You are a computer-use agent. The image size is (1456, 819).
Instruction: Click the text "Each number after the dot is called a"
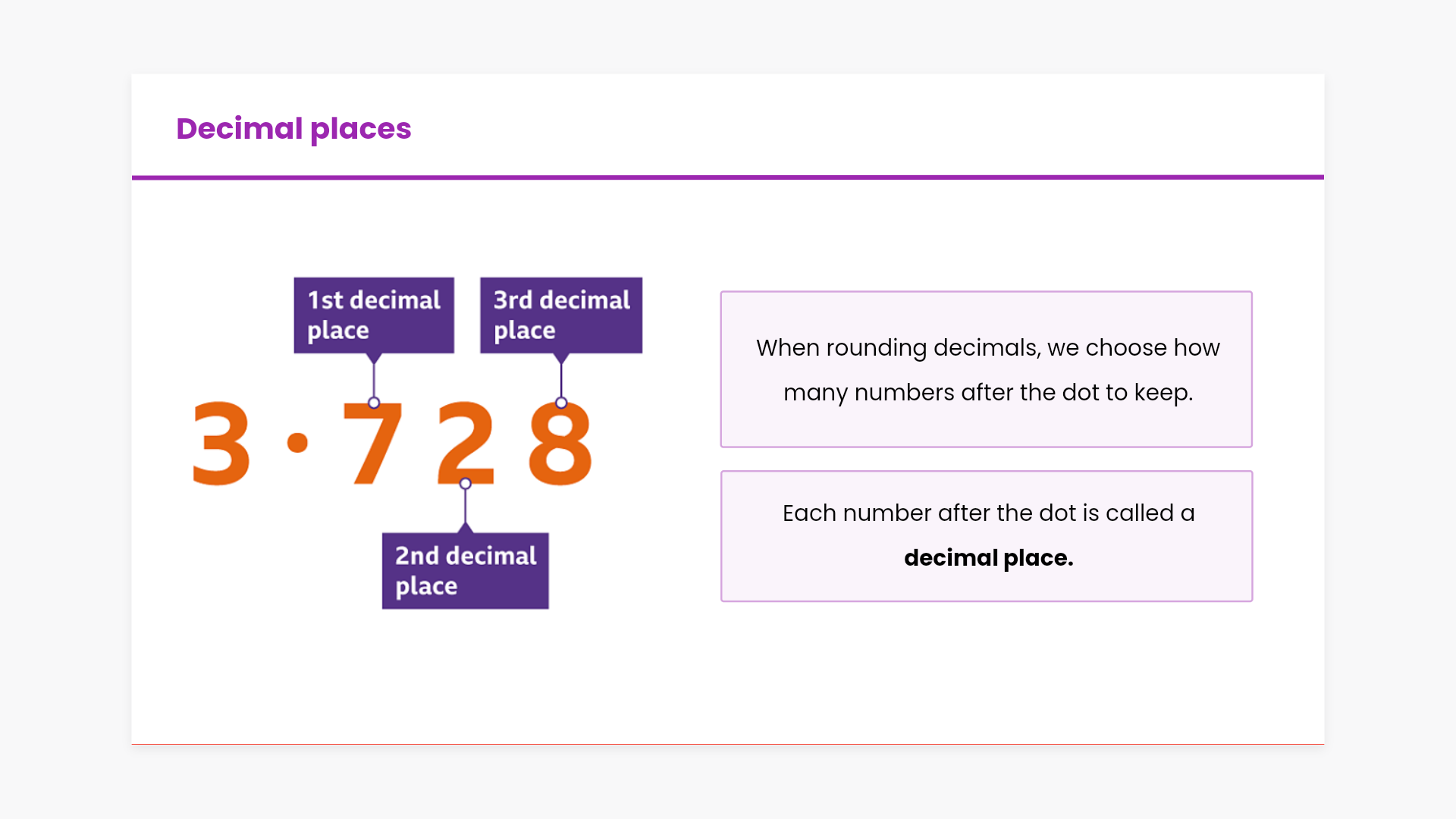[987, 513]
